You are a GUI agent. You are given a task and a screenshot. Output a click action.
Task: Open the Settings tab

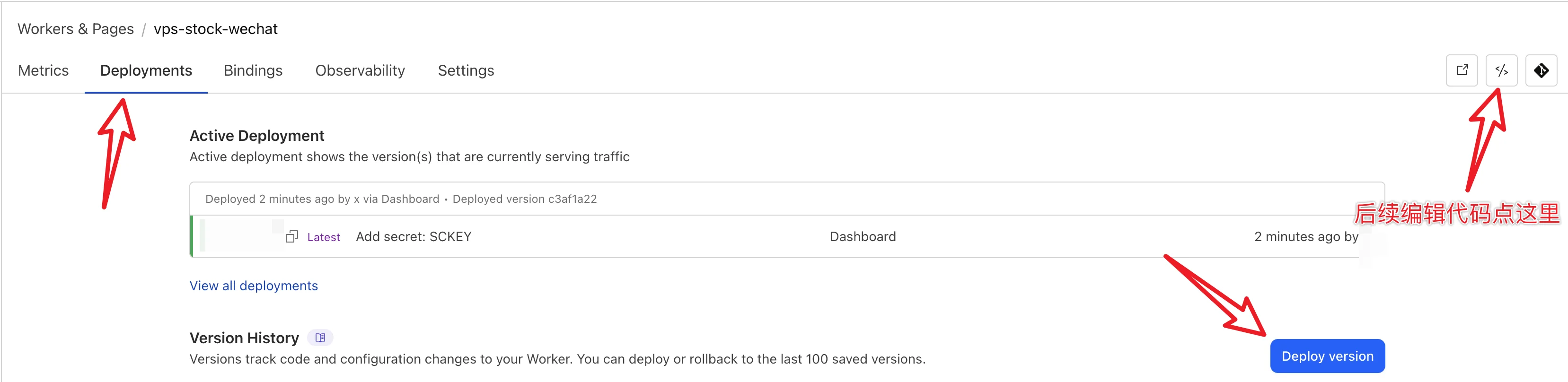click(466, 70)
